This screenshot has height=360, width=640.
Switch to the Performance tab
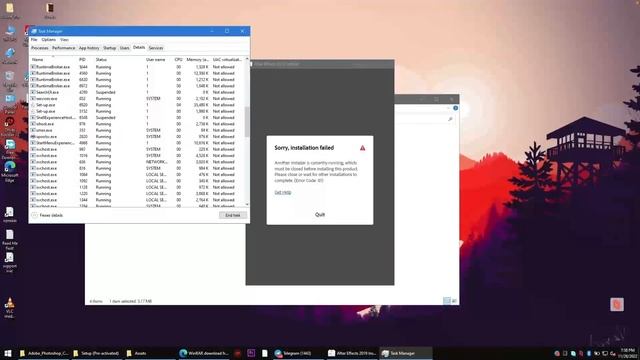(64, 48)
